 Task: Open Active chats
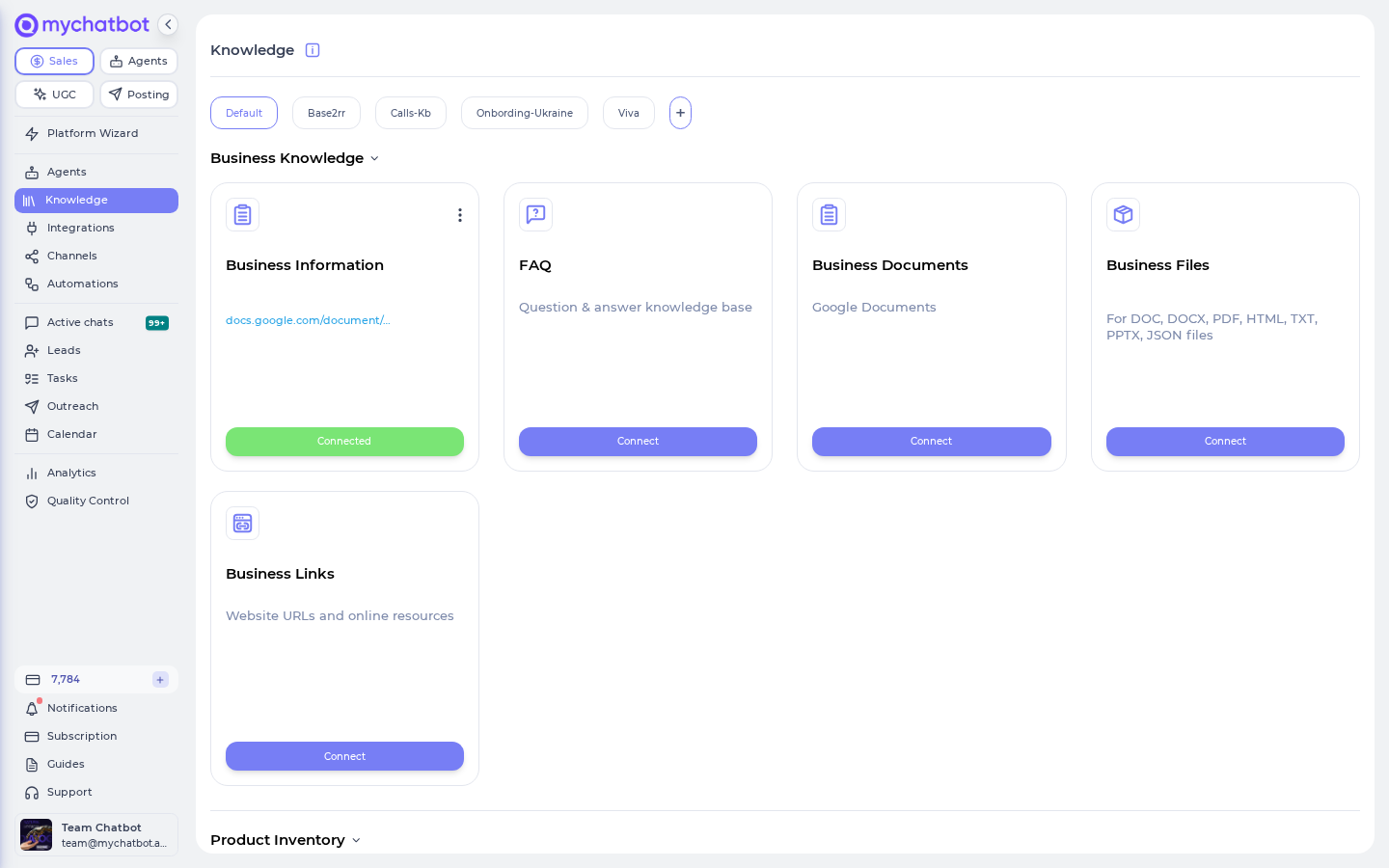pos(96,323)
